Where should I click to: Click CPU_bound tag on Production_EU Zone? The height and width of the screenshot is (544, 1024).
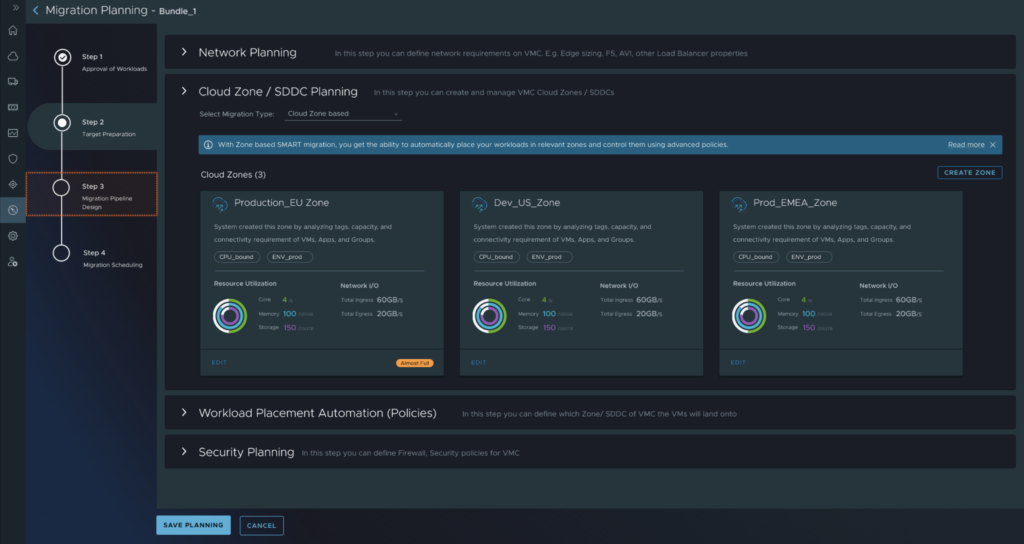point(236,257)
